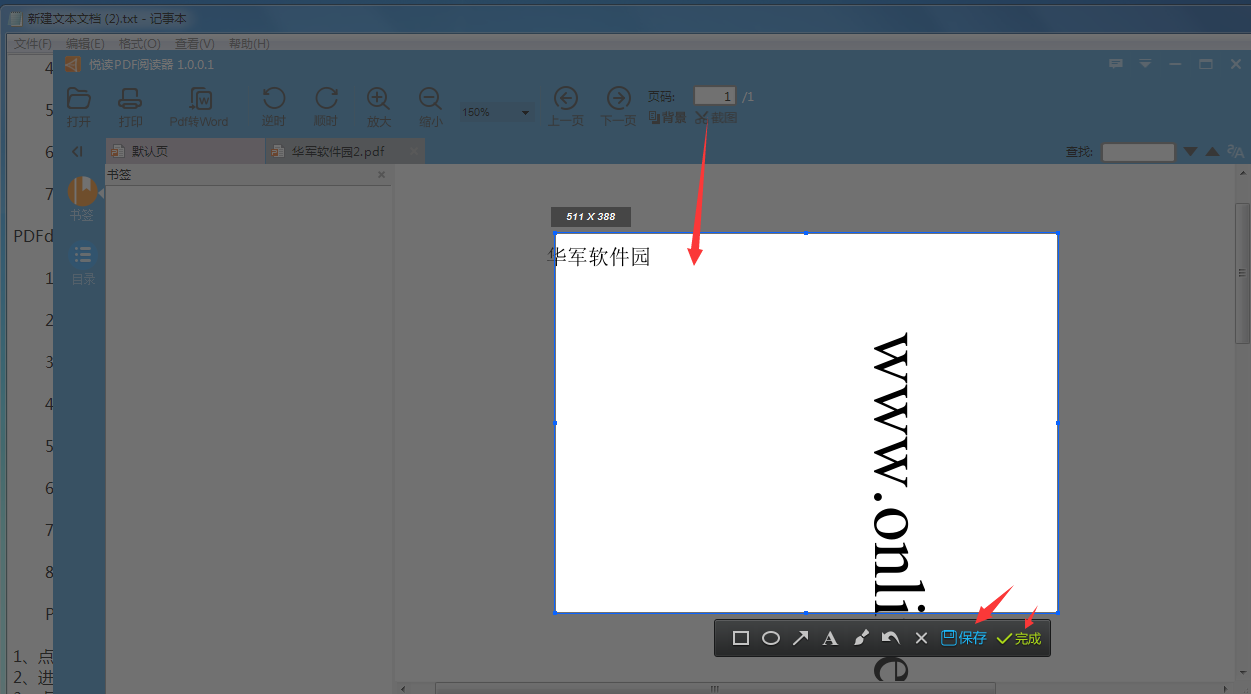Select the ellipse drawing tool

click(771, 638)
